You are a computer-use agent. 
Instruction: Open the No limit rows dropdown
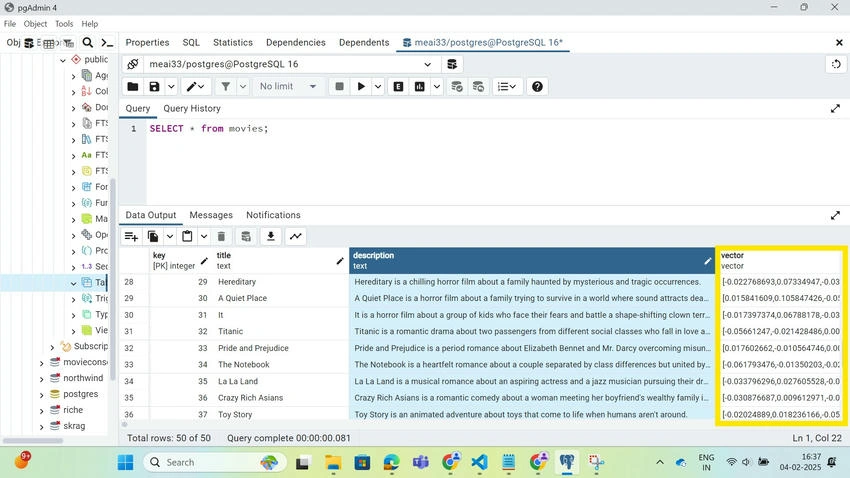288,87
